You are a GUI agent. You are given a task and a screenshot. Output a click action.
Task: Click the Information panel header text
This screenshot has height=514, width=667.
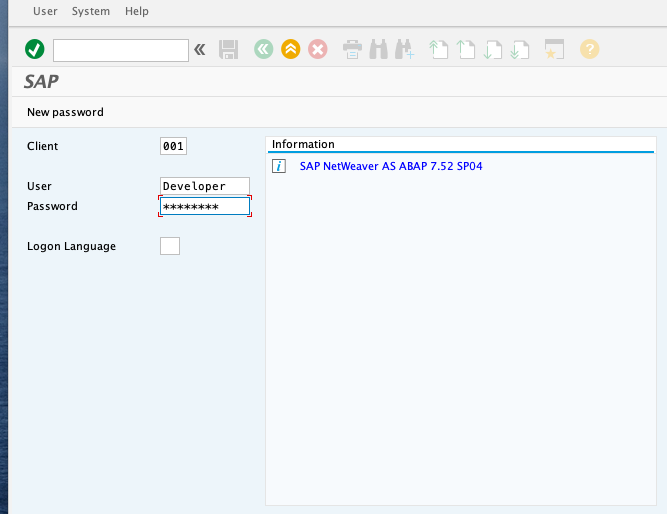pyautogui.click(x=303, y=144)
